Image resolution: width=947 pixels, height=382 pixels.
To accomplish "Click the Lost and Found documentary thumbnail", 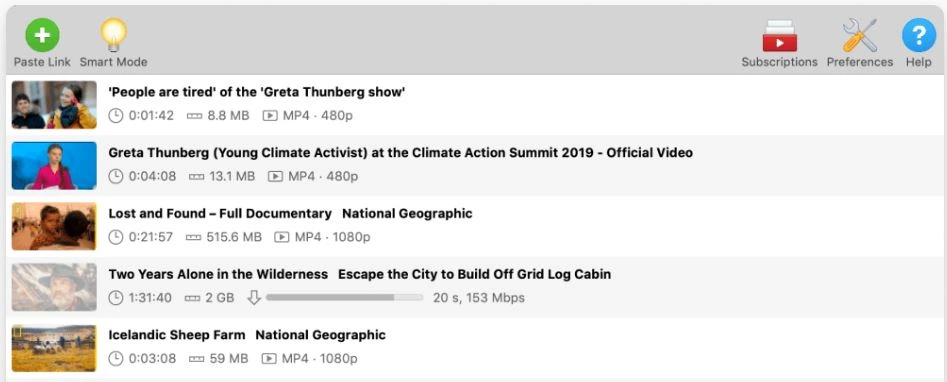I will pyautogui.click(x=54, y=226).
